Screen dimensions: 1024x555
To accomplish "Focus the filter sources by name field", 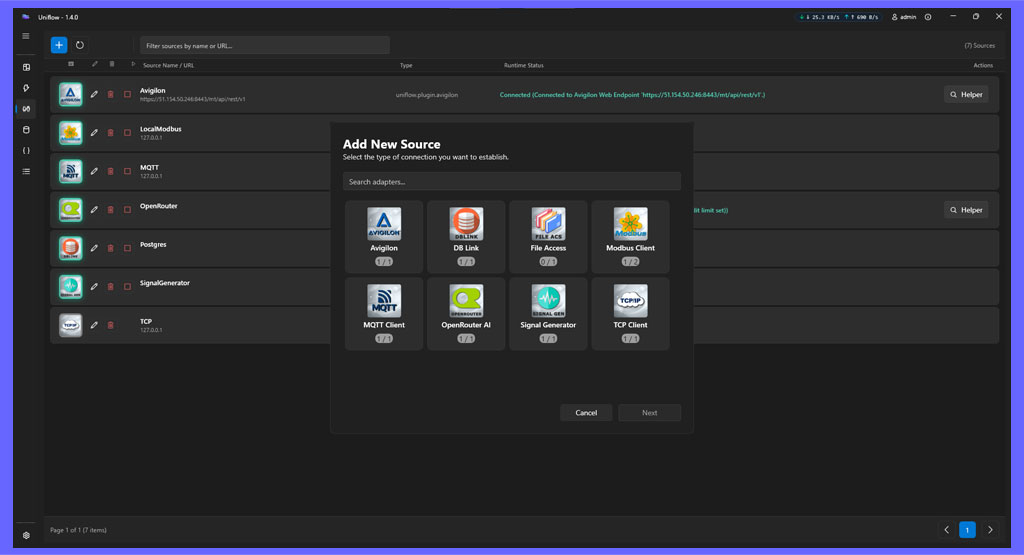I will click(x=264, y=46).
